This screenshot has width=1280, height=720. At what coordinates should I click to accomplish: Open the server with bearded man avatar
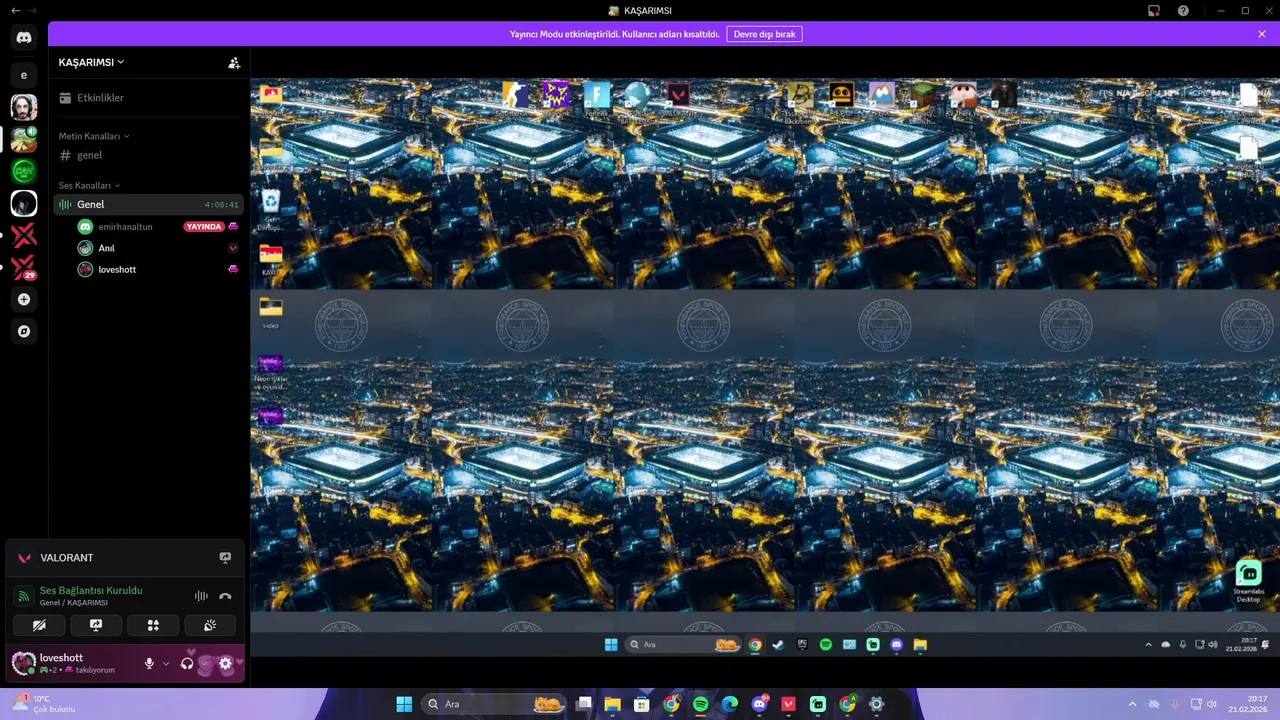pyautogui.click(x=24, y=107)
